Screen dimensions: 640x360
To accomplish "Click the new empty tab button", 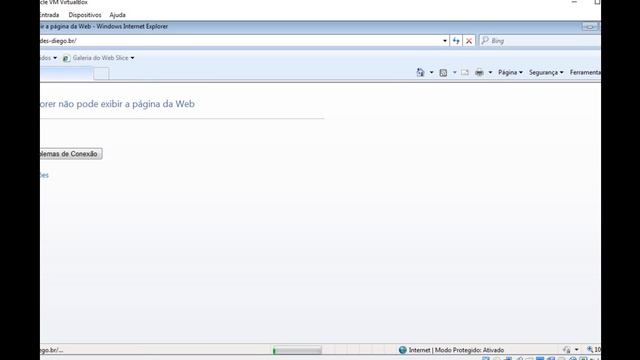I will 101,74.
